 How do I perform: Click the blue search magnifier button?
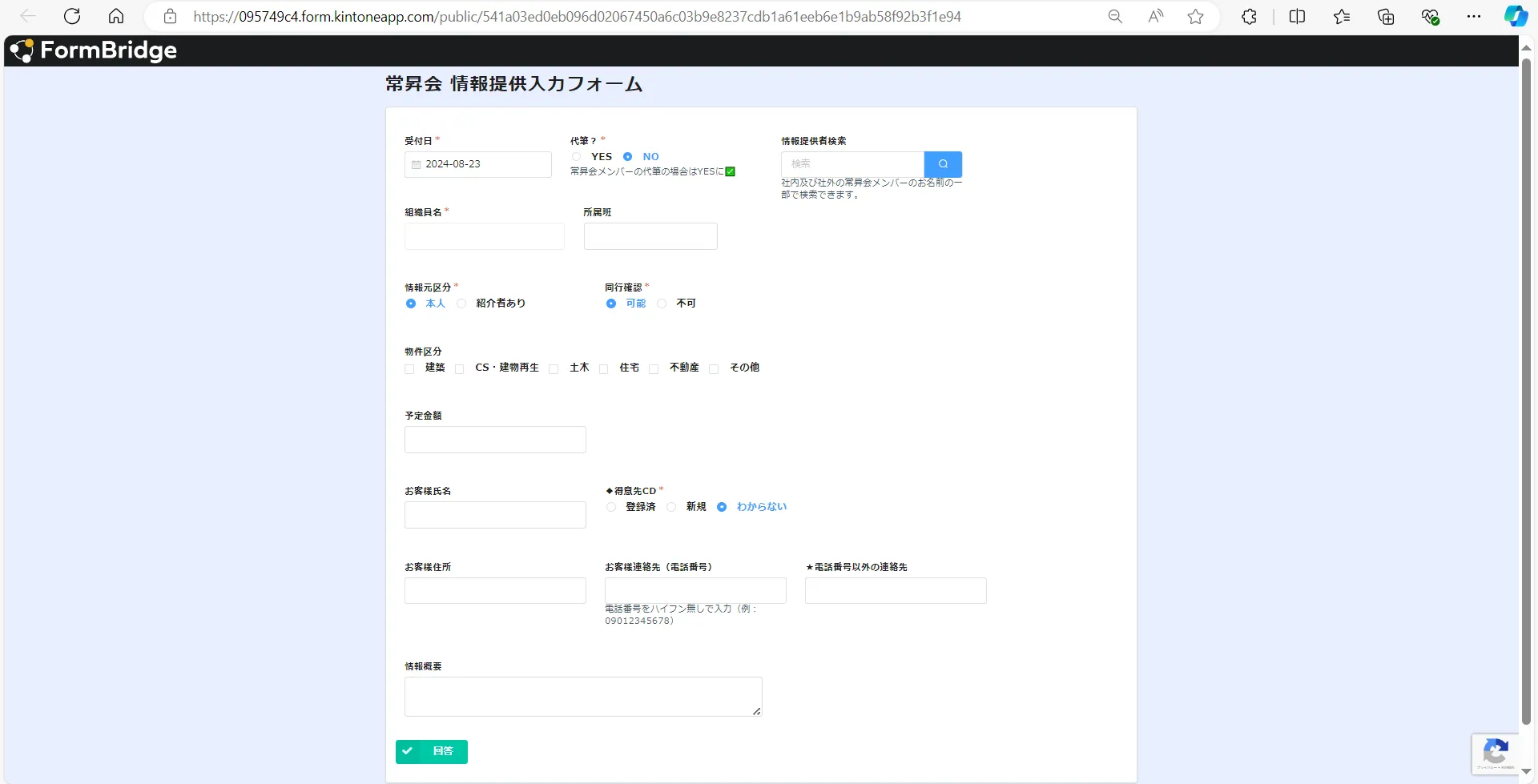tap(943, 164)
